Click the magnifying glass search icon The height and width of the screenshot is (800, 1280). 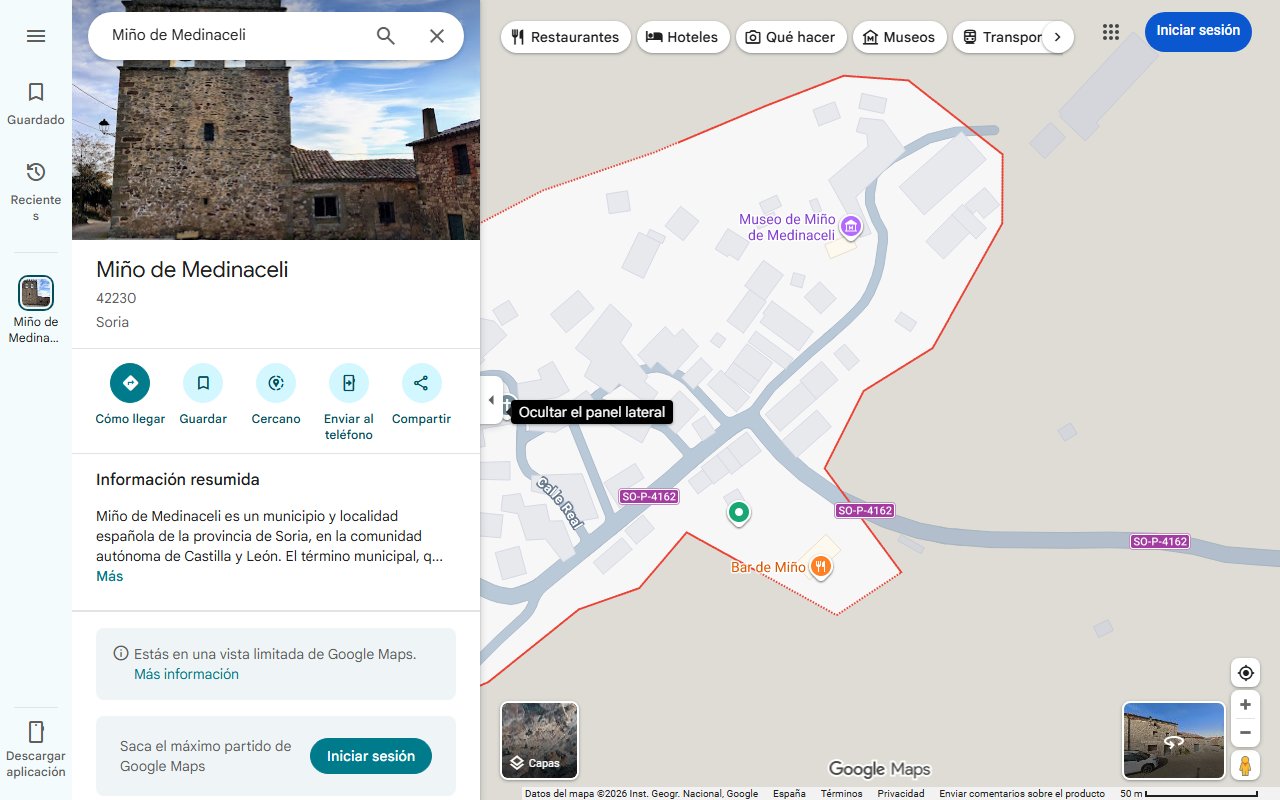click(385, 35)
